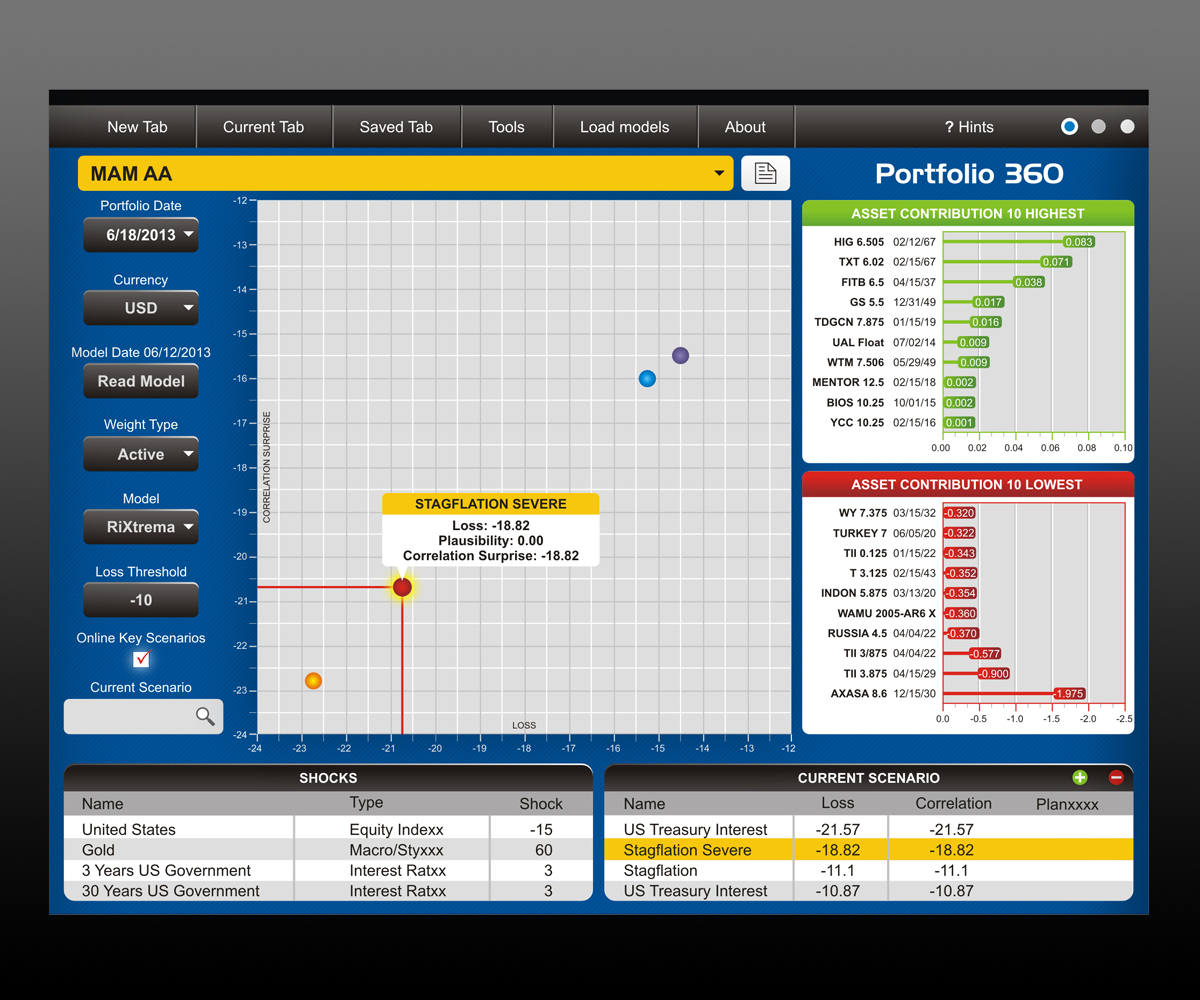Click the RUSSIA 4.5 asset label
The height and width of the screenshot is (1000, 1200).
(857, 633)
